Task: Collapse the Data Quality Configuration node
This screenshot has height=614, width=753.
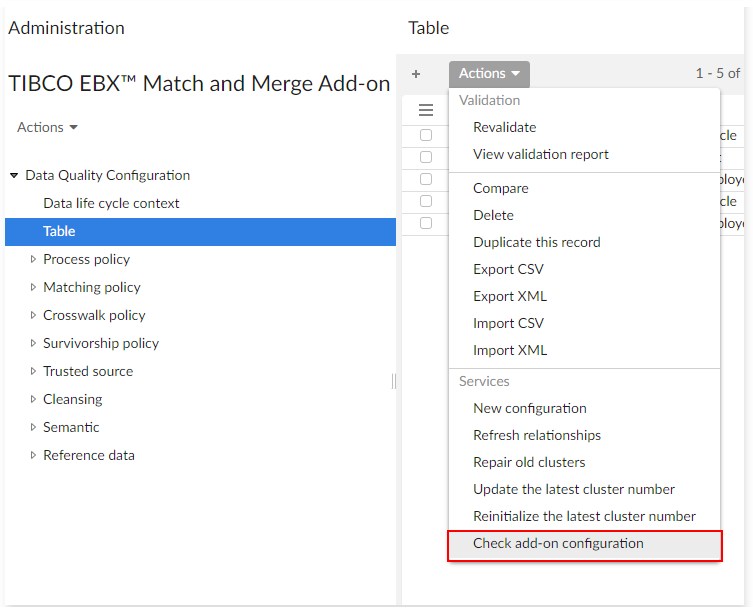Action: (x=14, y=176)
